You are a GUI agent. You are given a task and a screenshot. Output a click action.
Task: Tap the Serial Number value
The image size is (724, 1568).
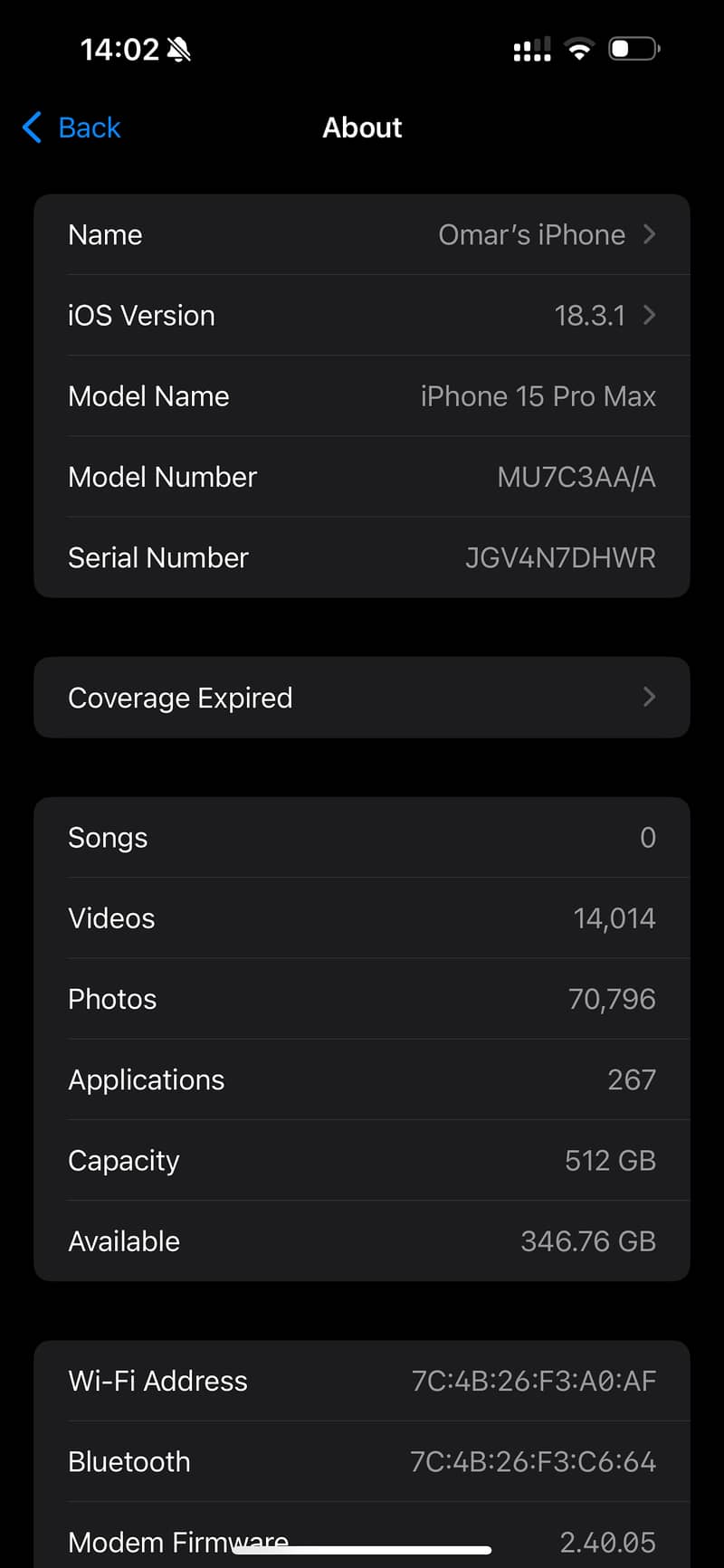coord(560,557)
